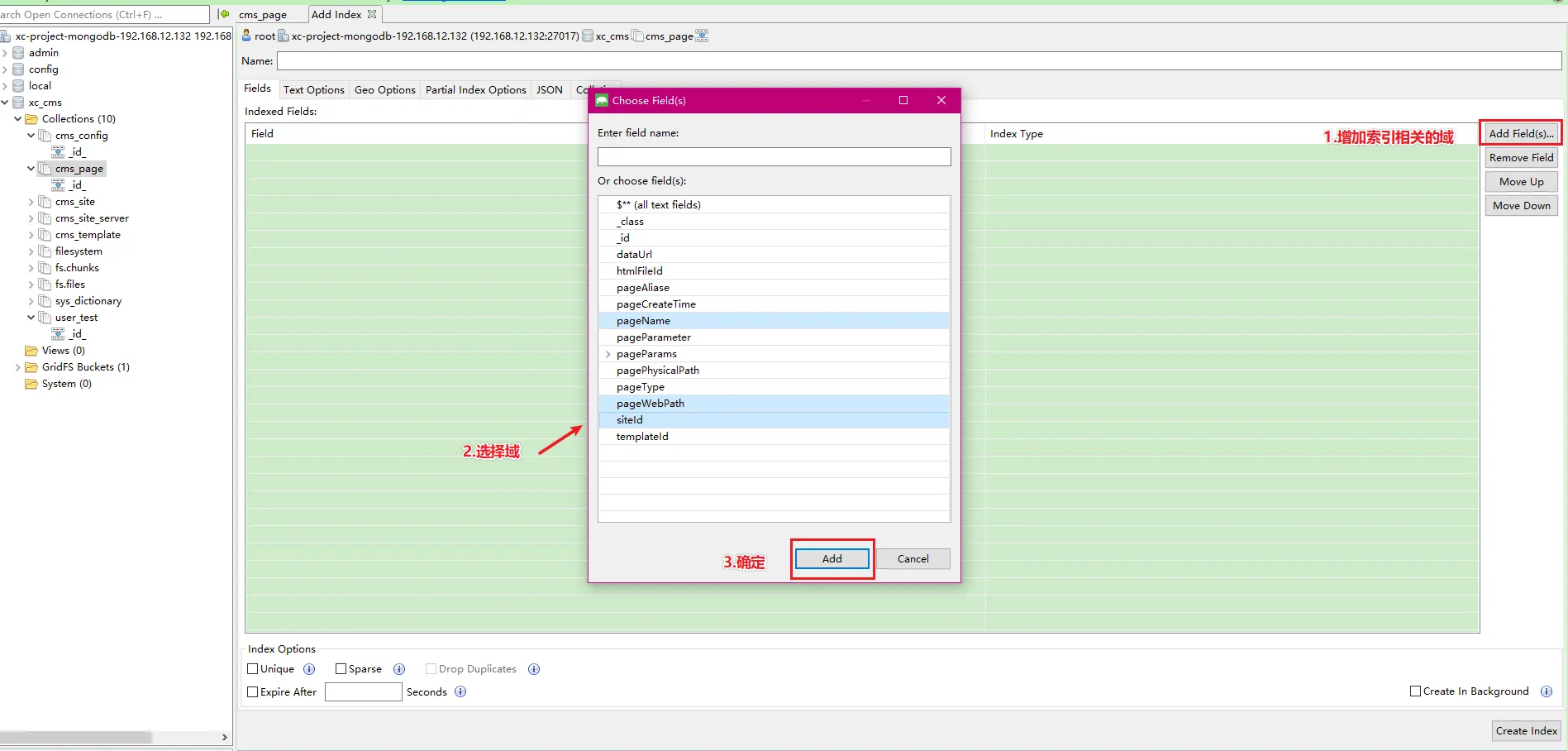1568x751 pixels.
Task: Enable the Unique checkbox
Action: tap(253, 669)
